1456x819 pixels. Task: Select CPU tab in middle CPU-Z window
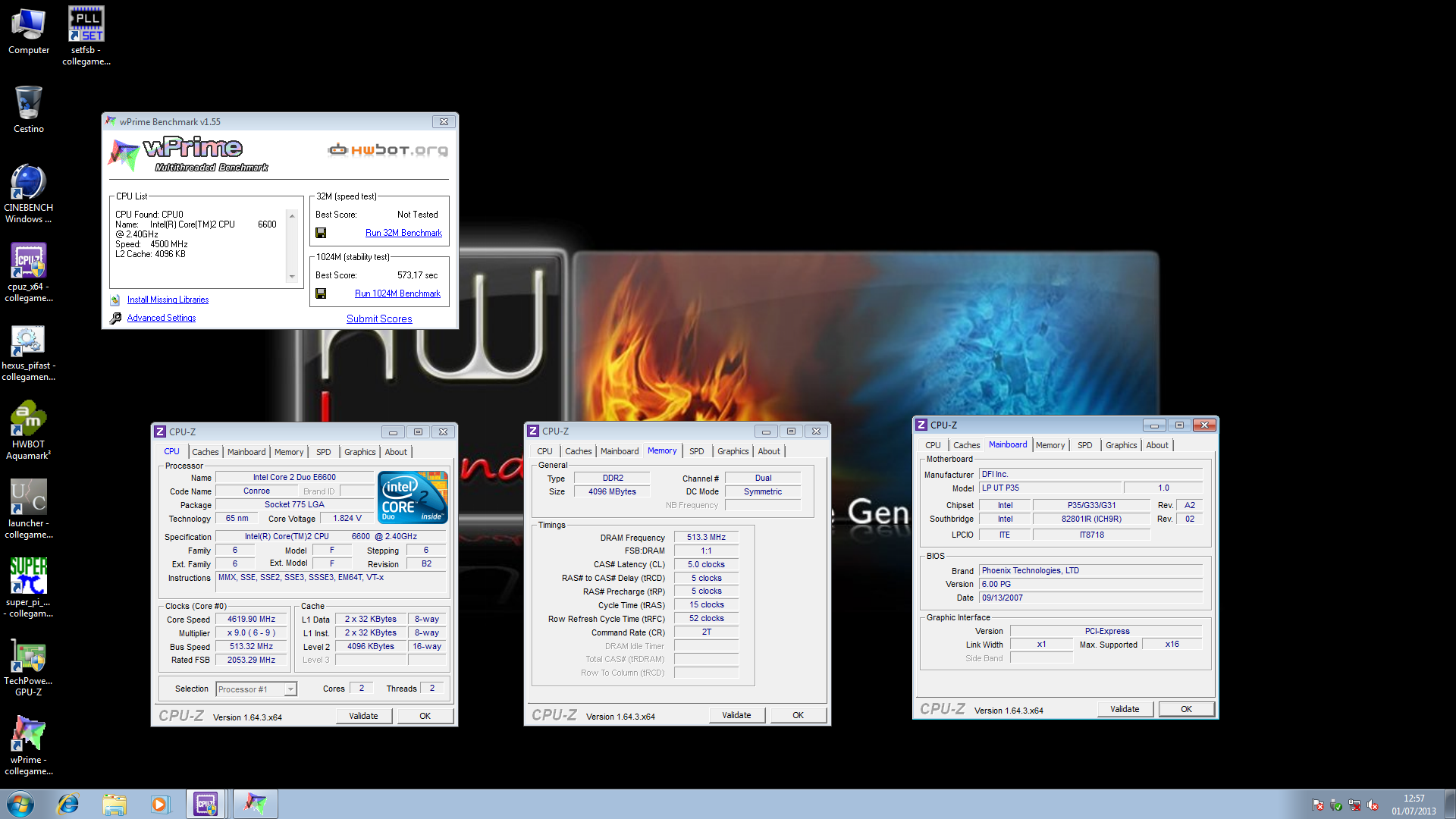(544, 451)
